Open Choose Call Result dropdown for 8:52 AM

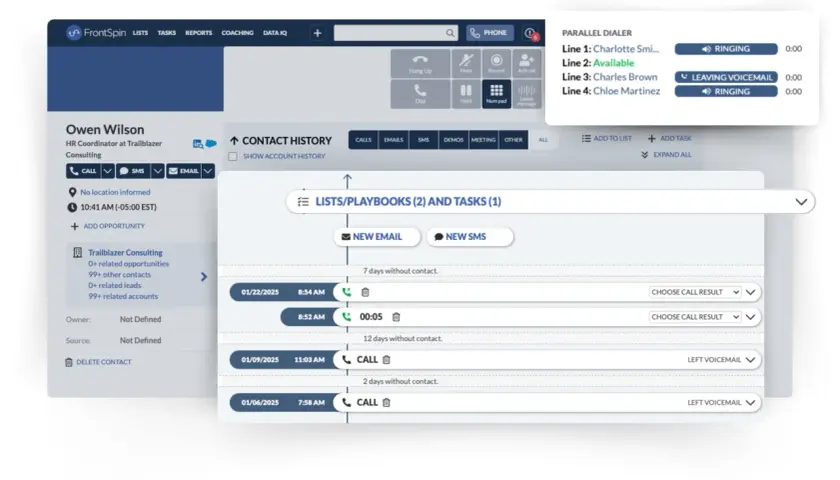695,317
